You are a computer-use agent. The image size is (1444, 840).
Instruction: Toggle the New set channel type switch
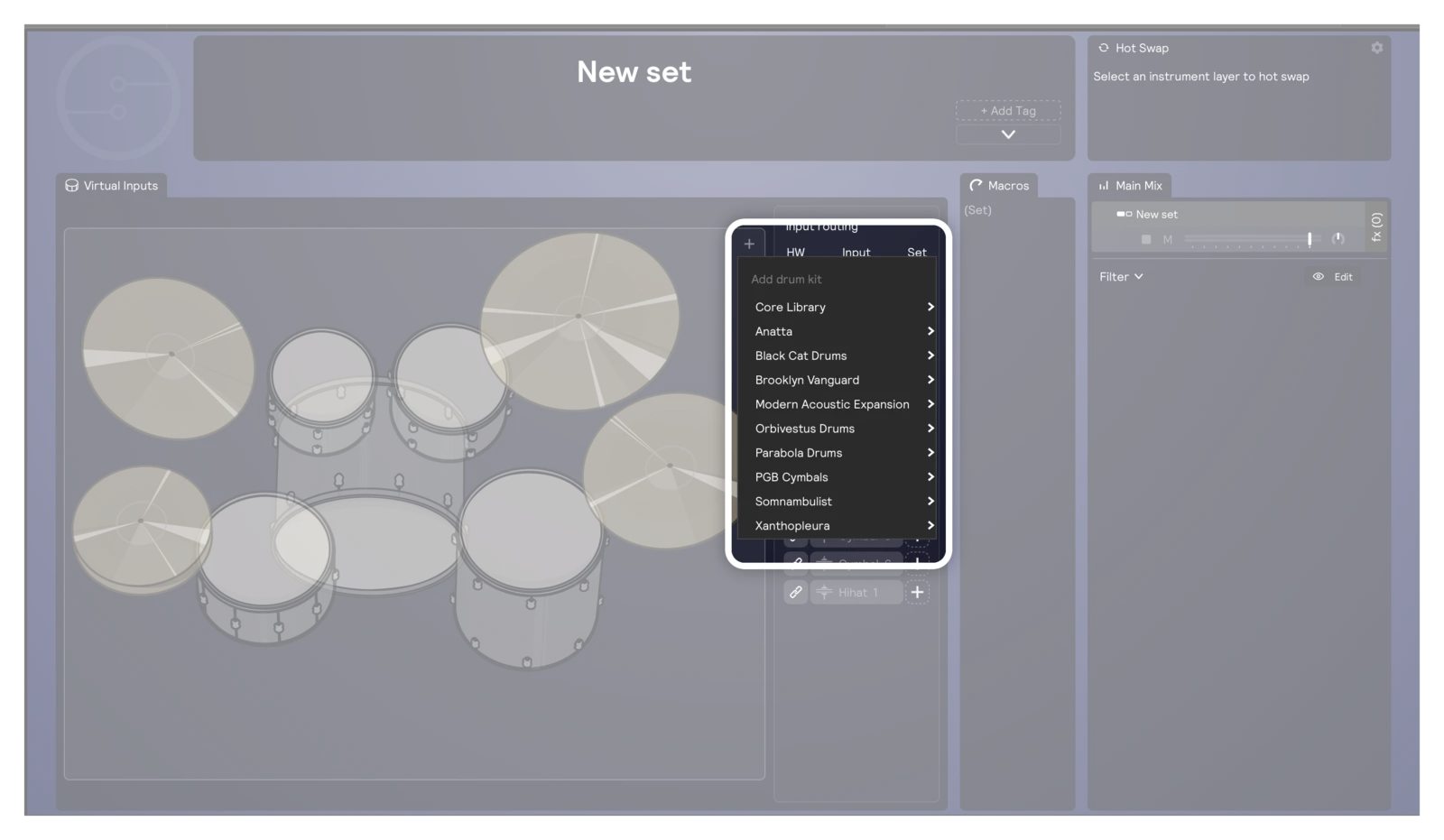pyautogui.click(x=1124, y=215)
